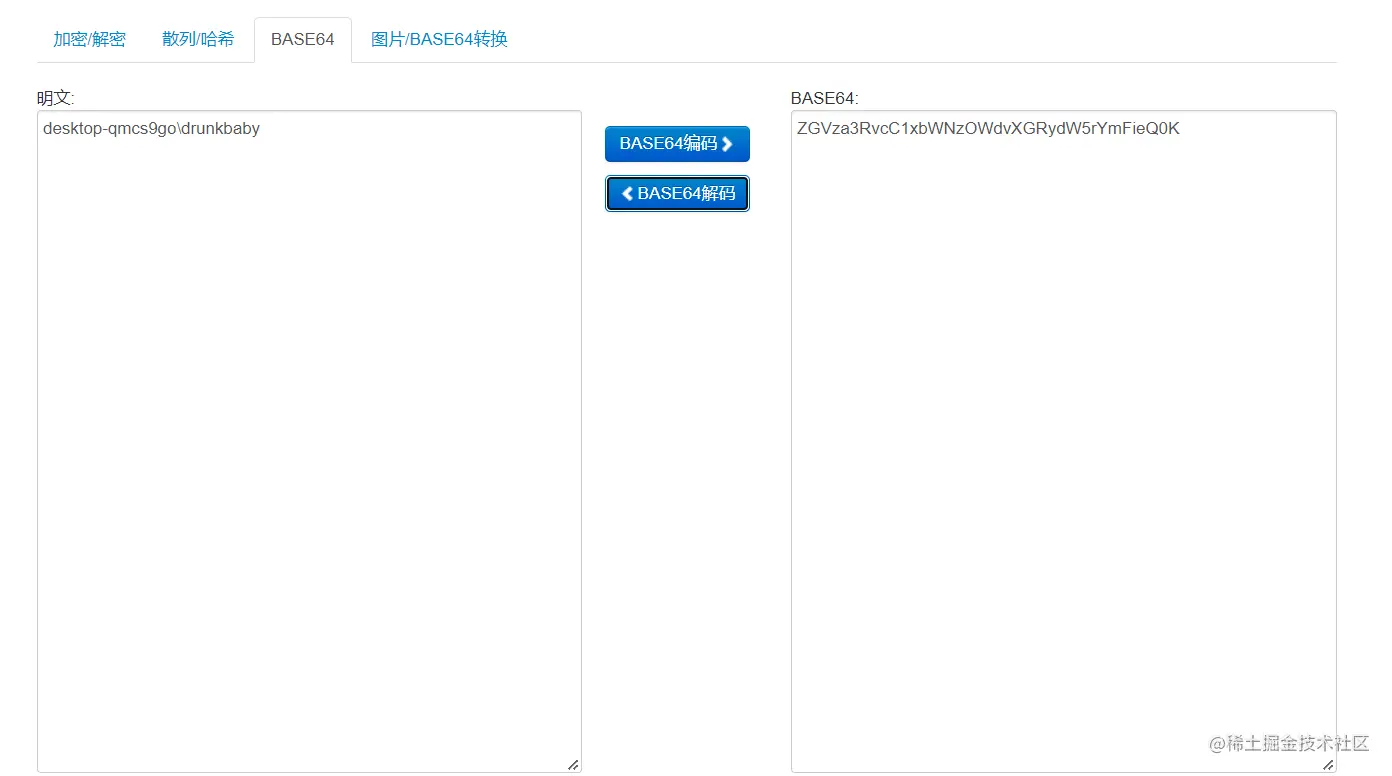Click the BASE64解码 button
This screenshot has height=776, width=1392.
(x=677, y=194)
